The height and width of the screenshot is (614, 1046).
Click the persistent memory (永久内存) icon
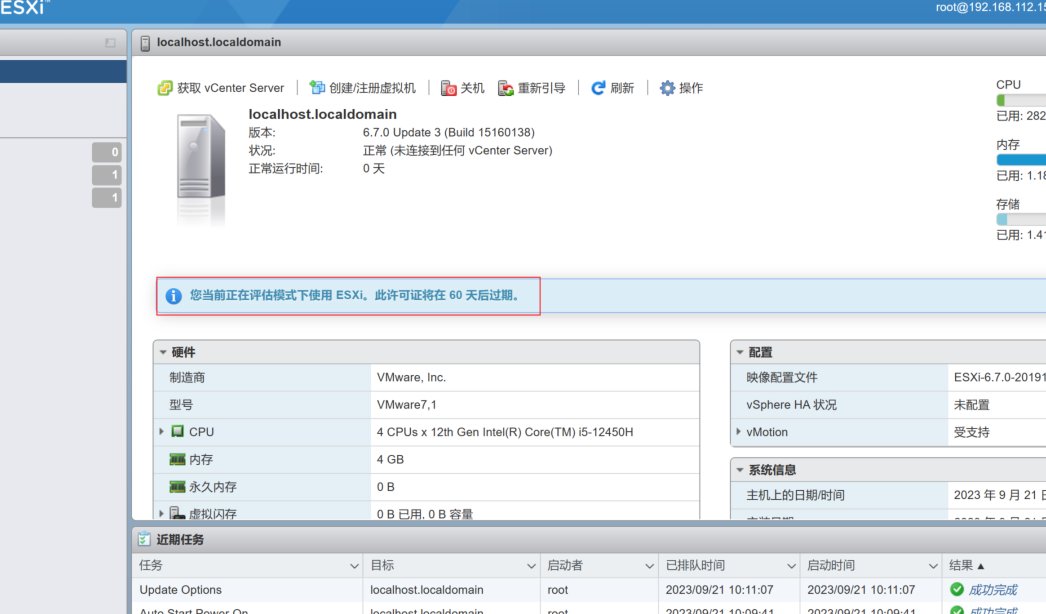coord(177,487)
